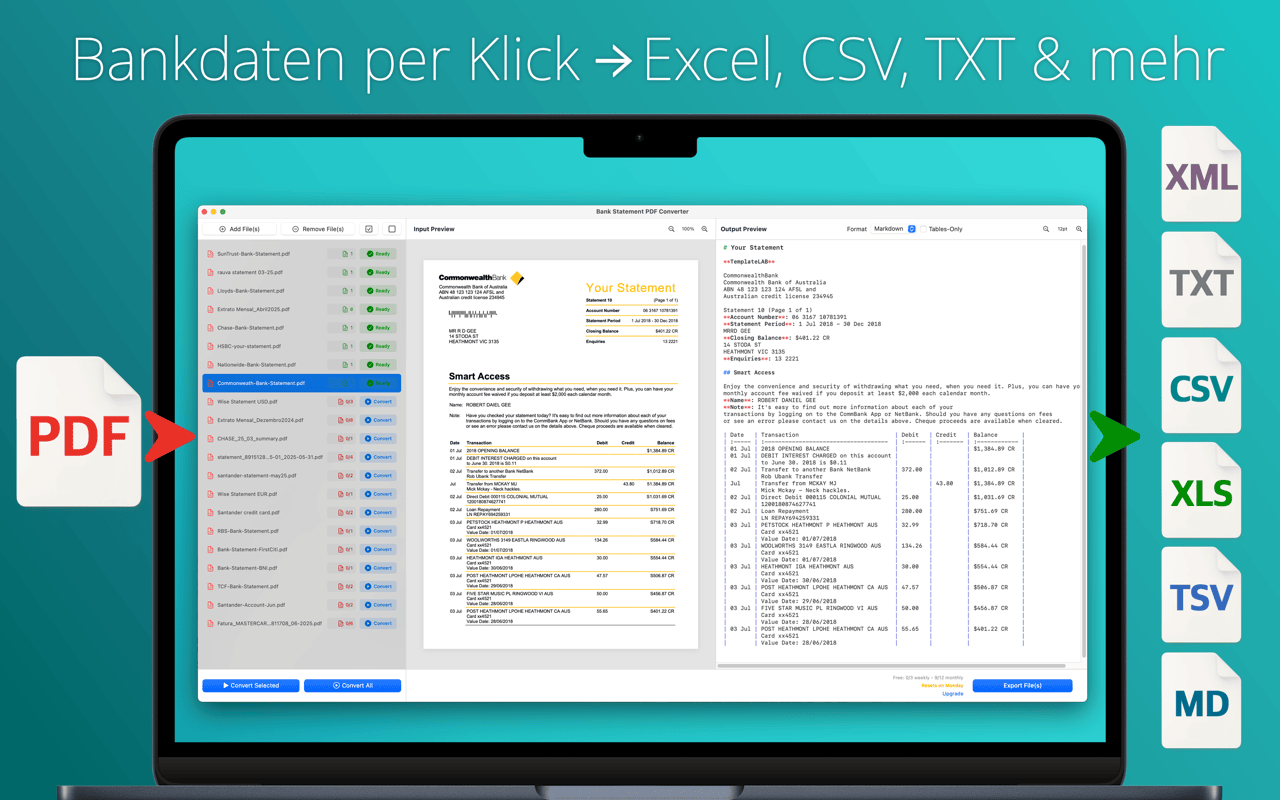Convert CHASE_25_03_summary.pdf
This screenshot has height=800, width=1280.
click(x=378, y=439)
